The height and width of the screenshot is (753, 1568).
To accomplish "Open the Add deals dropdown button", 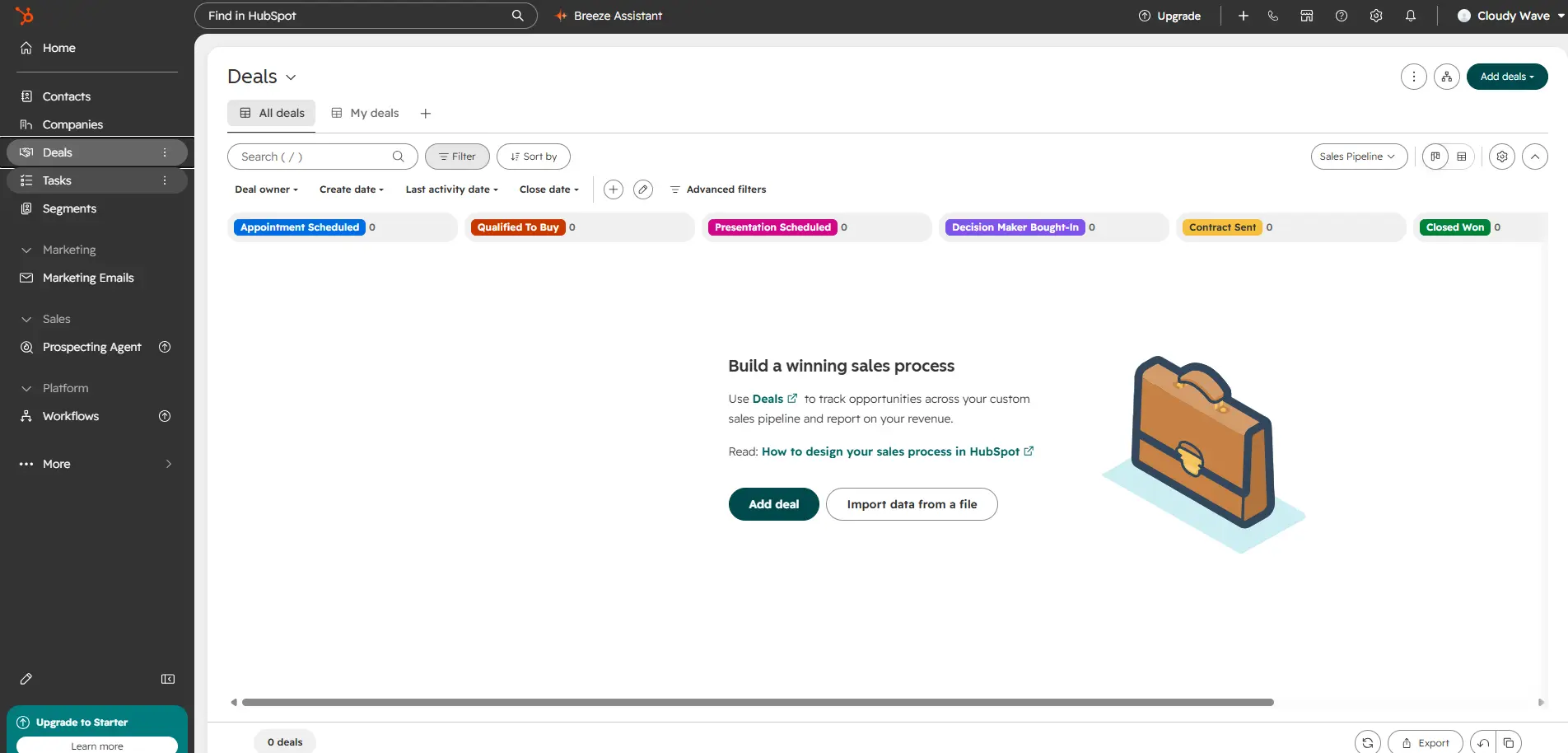I will 1507,77.
